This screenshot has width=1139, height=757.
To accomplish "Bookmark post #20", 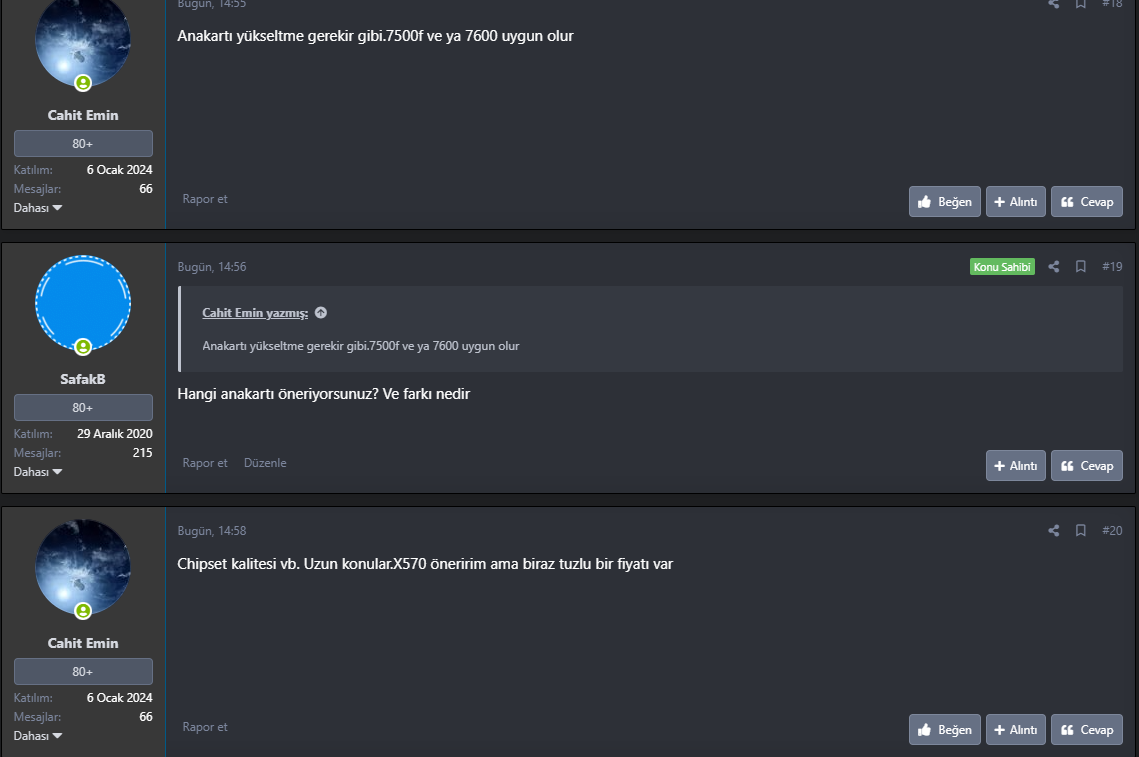I will click(1081, 531).
